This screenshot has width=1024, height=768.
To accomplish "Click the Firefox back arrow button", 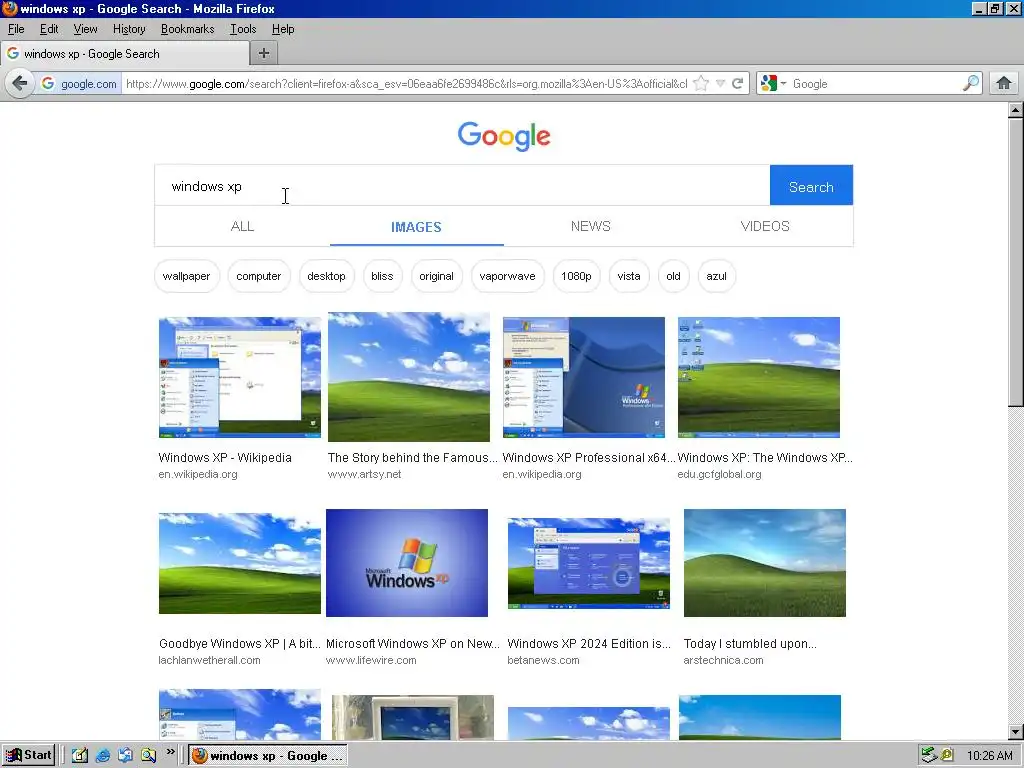I will tap(20, 84).
